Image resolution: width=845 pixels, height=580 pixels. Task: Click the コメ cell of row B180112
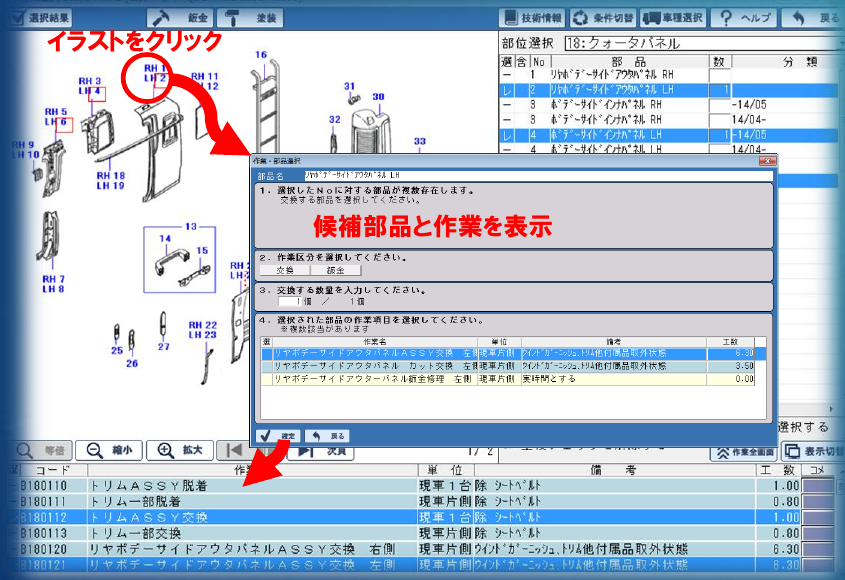(818, 517)
